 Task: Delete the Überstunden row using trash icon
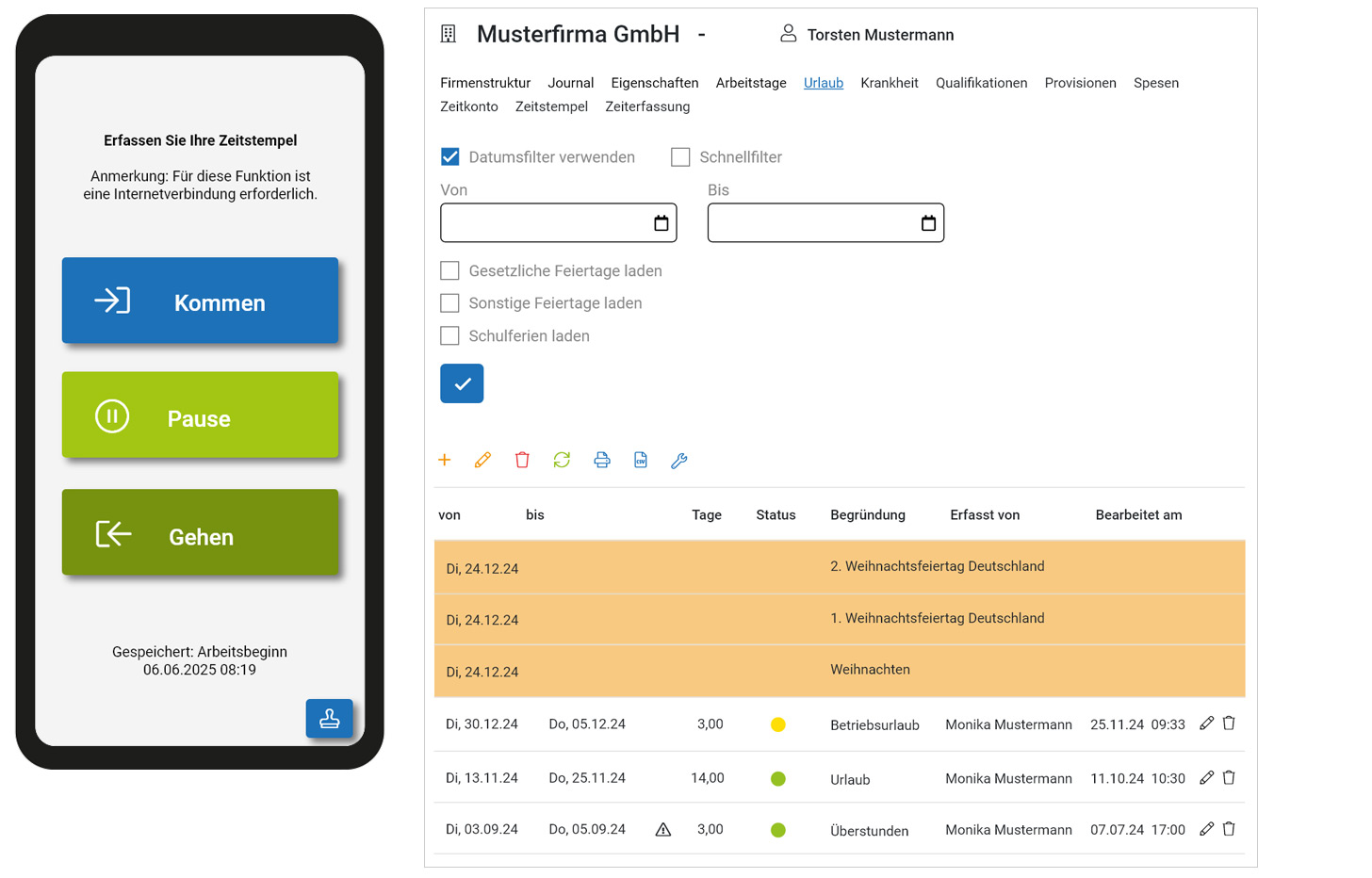1229,829
